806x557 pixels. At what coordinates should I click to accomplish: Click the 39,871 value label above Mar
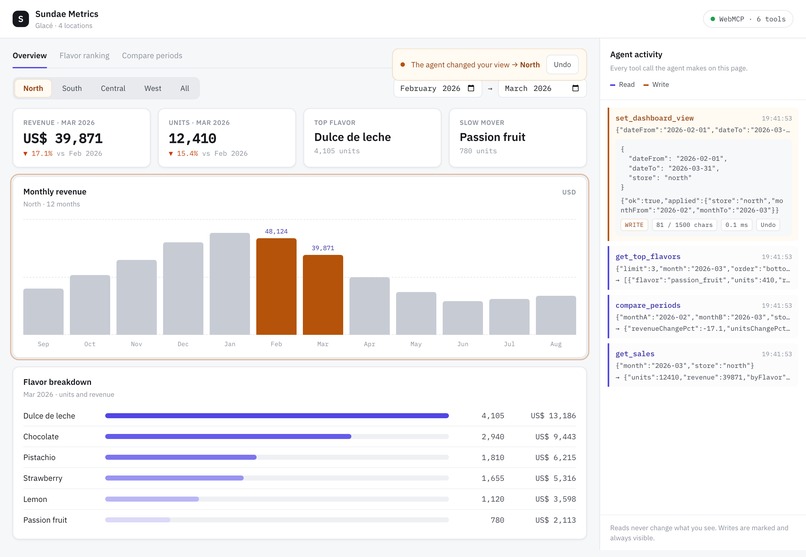point(323,248)
